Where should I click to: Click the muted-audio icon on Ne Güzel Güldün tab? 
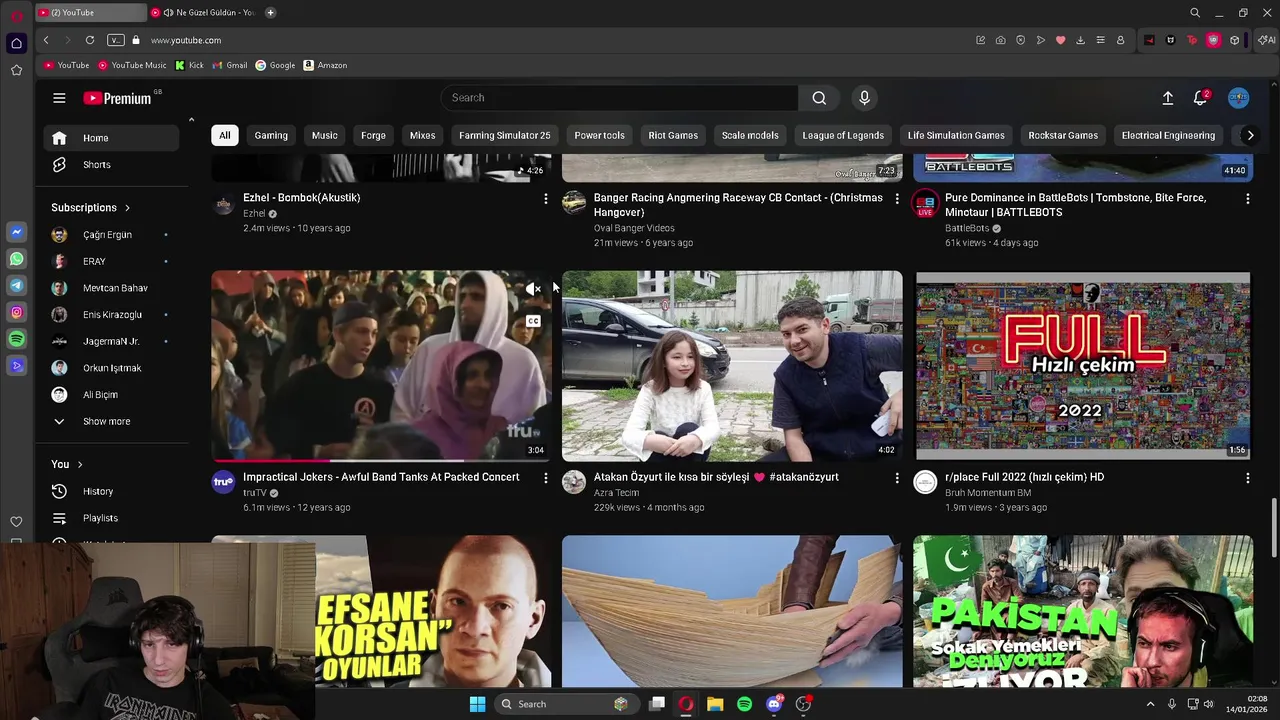point(169,13)
